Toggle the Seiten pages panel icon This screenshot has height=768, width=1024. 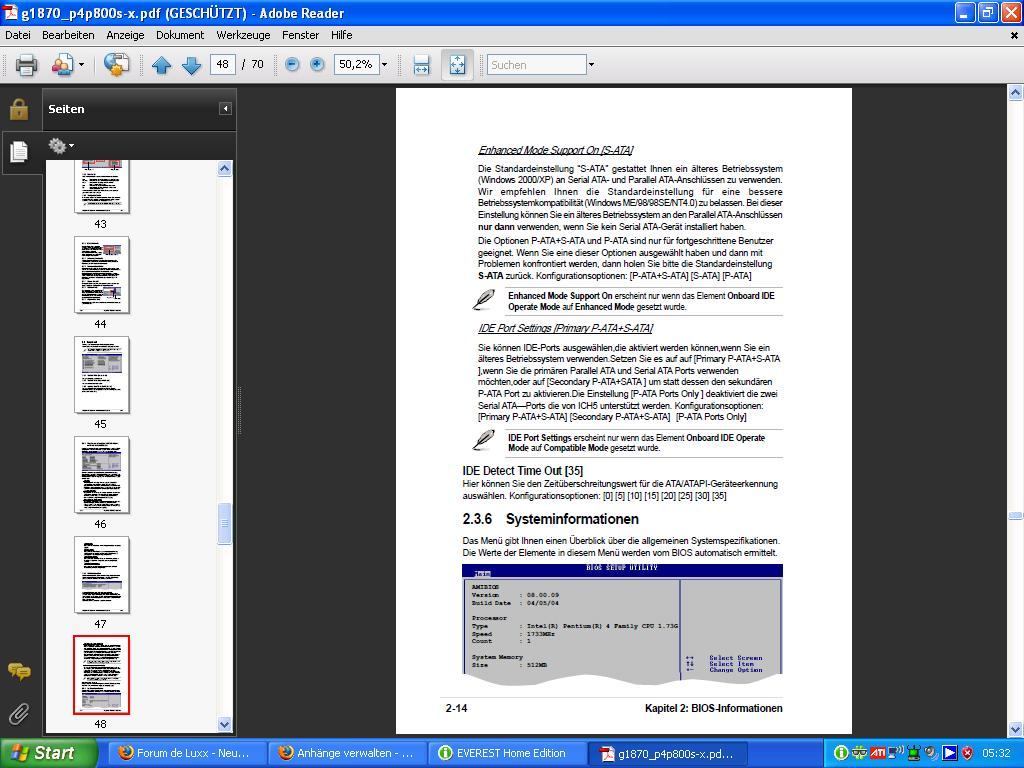(19, 152)
